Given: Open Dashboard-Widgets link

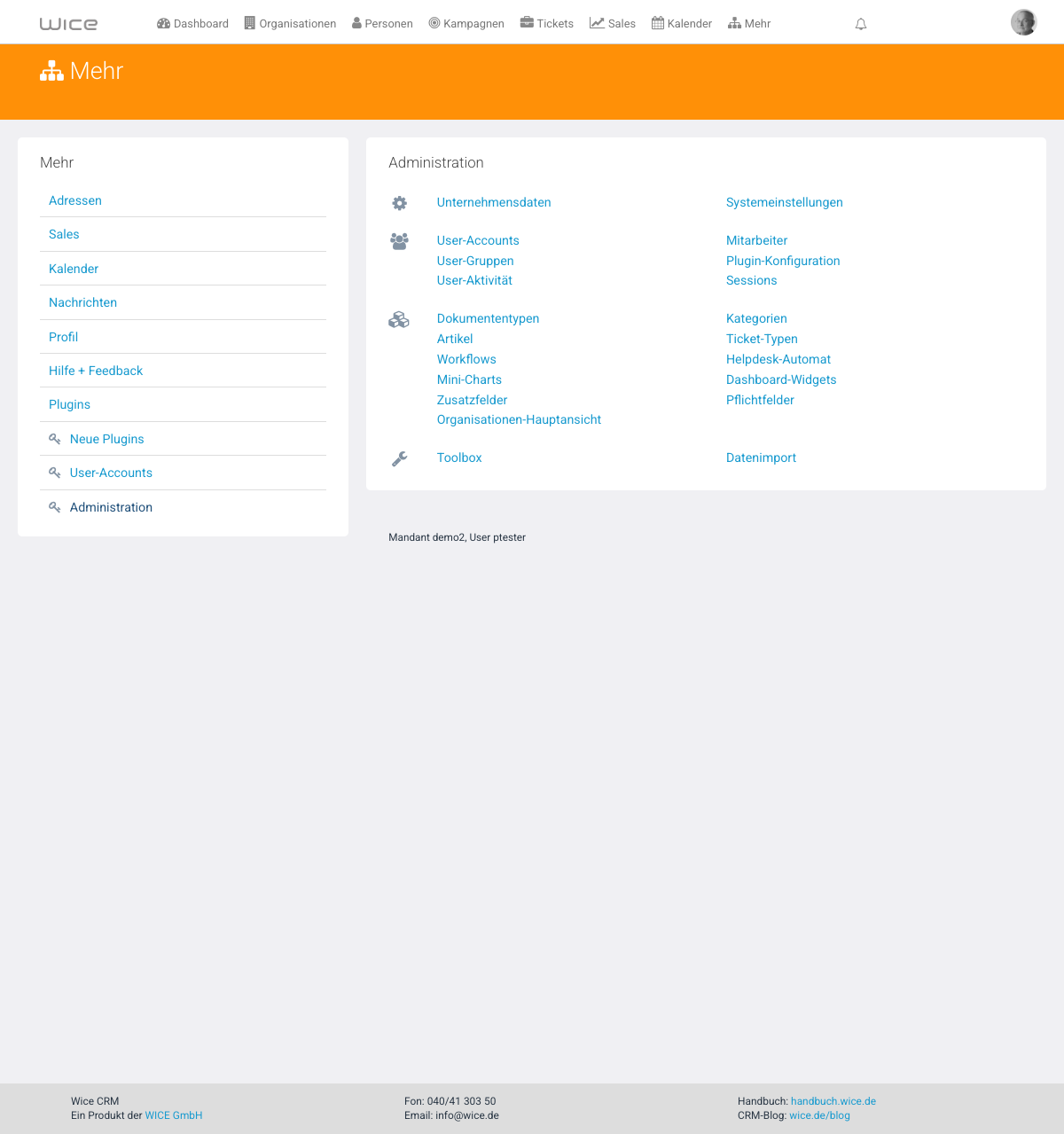Looking at the screenshot, I should point(781,379).
